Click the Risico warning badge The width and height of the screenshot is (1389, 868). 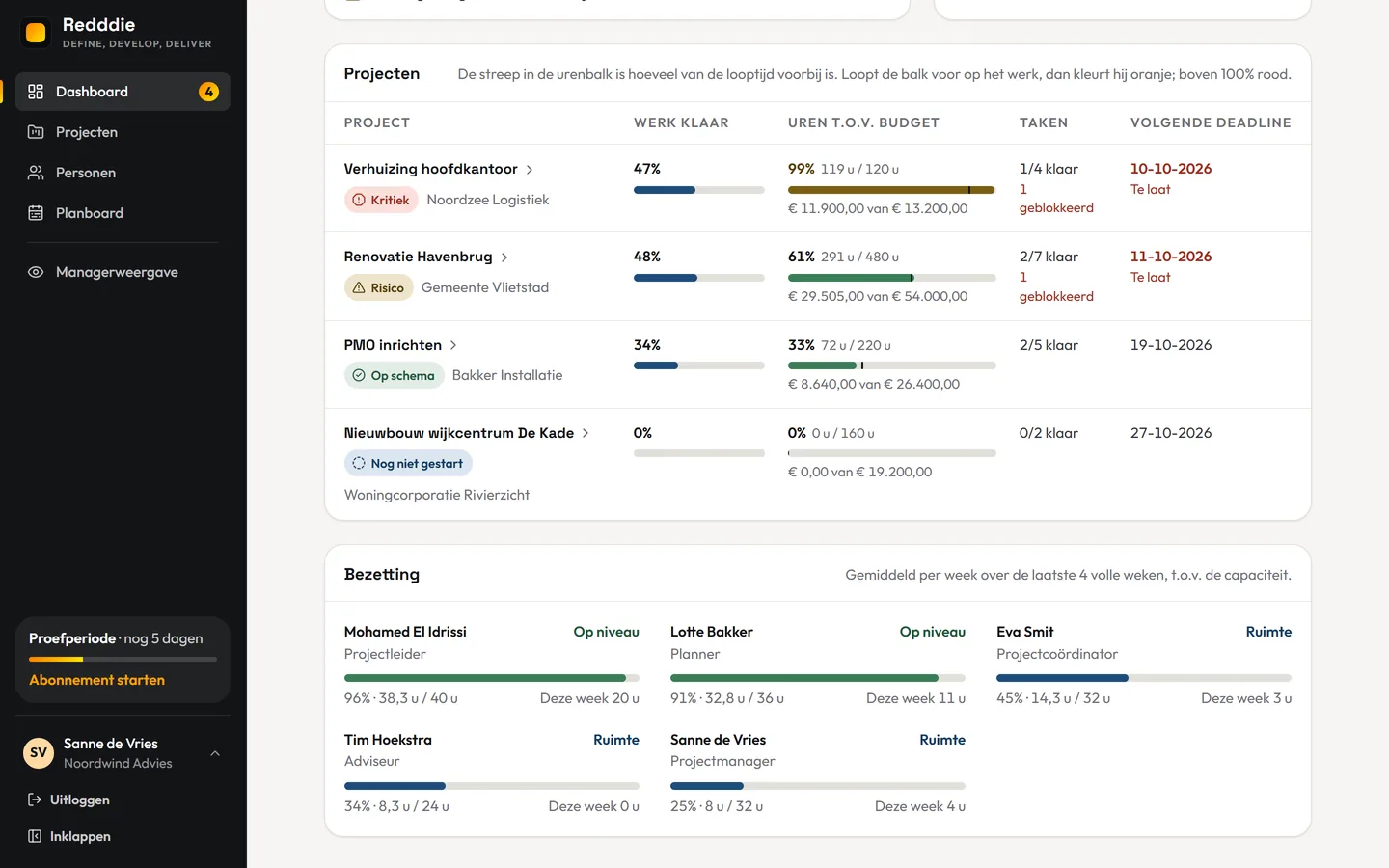pyautogui.click(x=379, y=287)
